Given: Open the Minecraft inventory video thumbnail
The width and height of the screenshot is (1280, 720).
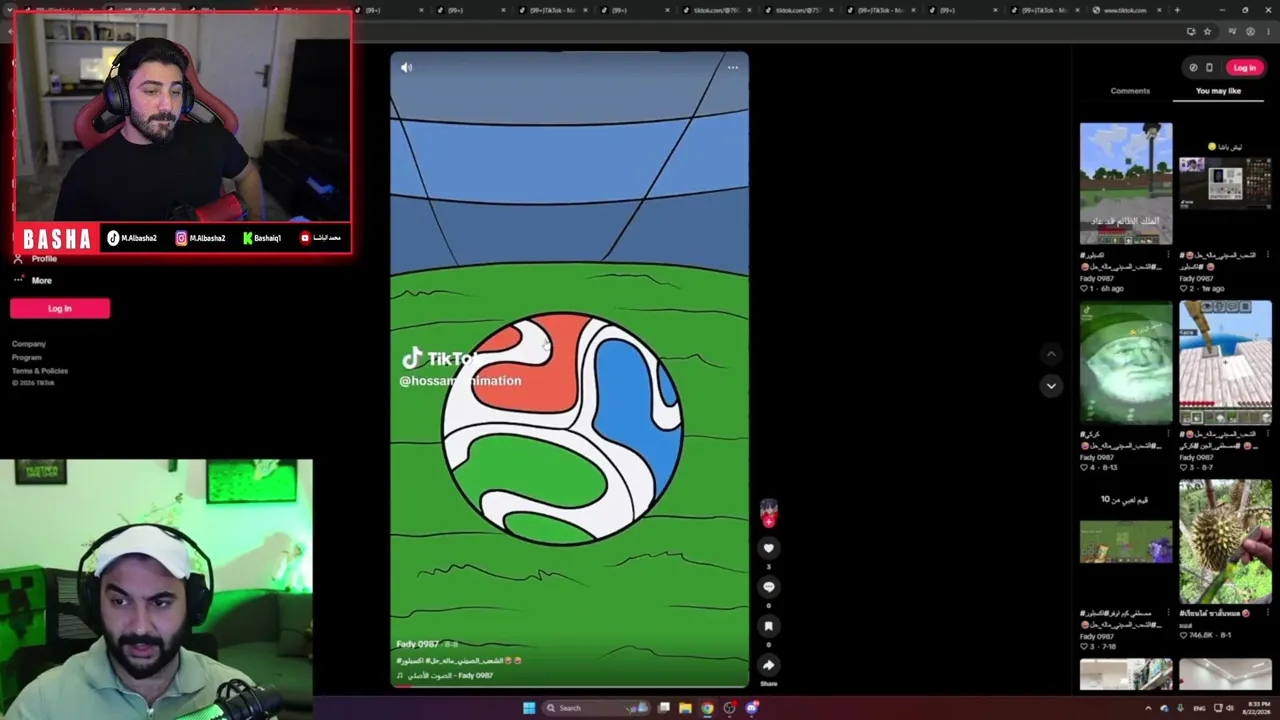Looking at the screenshot, I should [x=1225, y=184].
